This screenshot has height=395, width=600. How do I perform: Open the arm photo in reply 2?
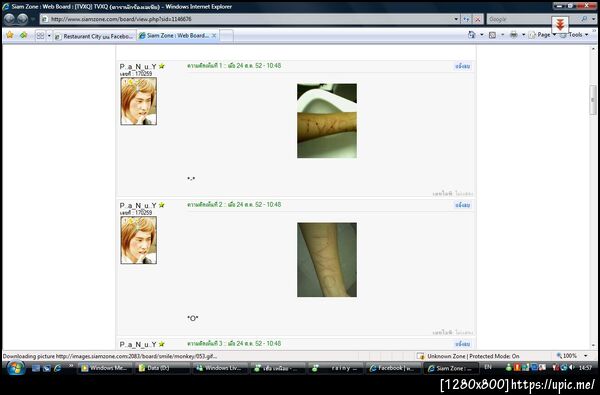[327, 260]
